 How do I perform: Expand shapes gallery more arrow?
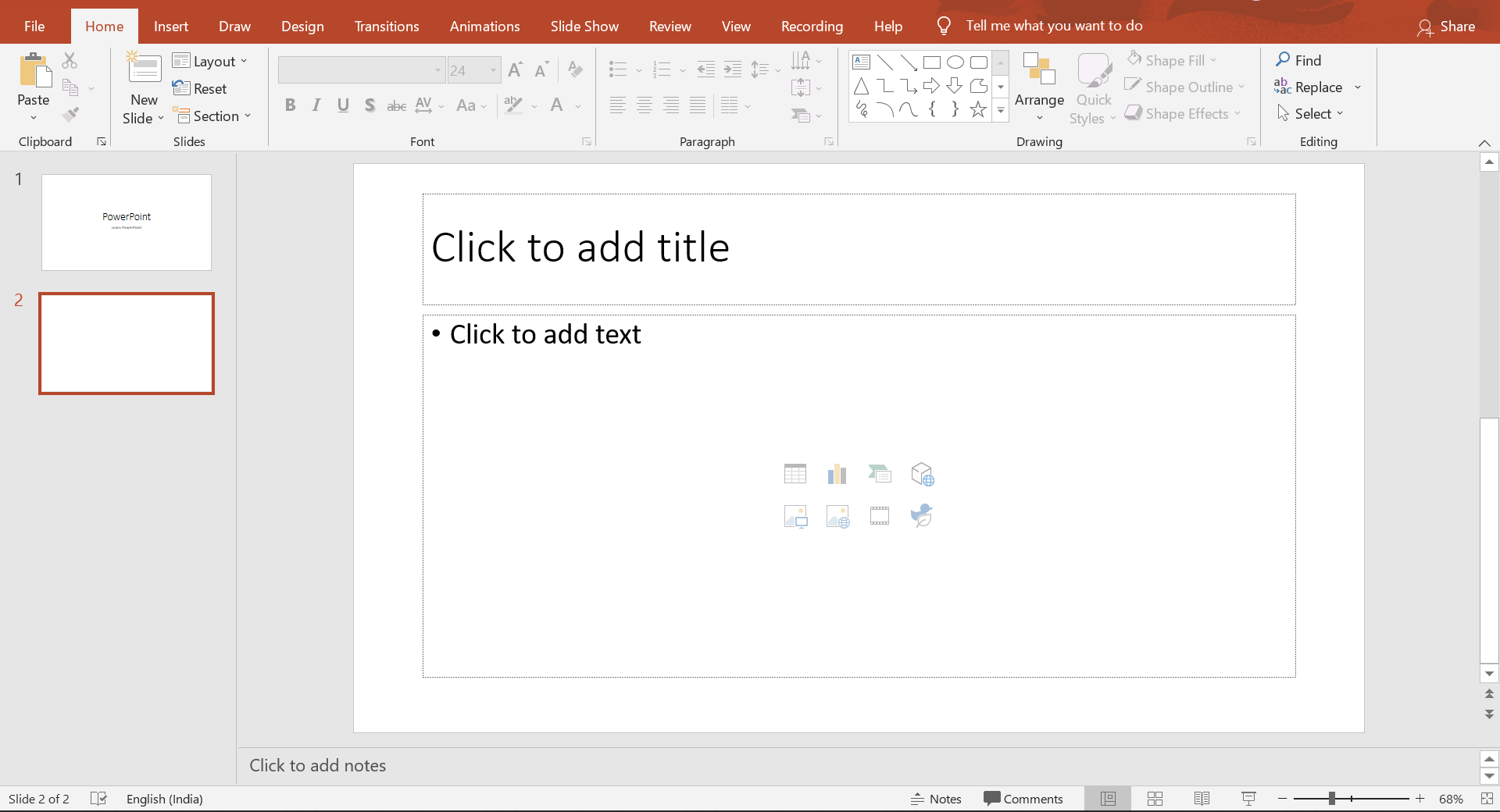(1001, 111)
